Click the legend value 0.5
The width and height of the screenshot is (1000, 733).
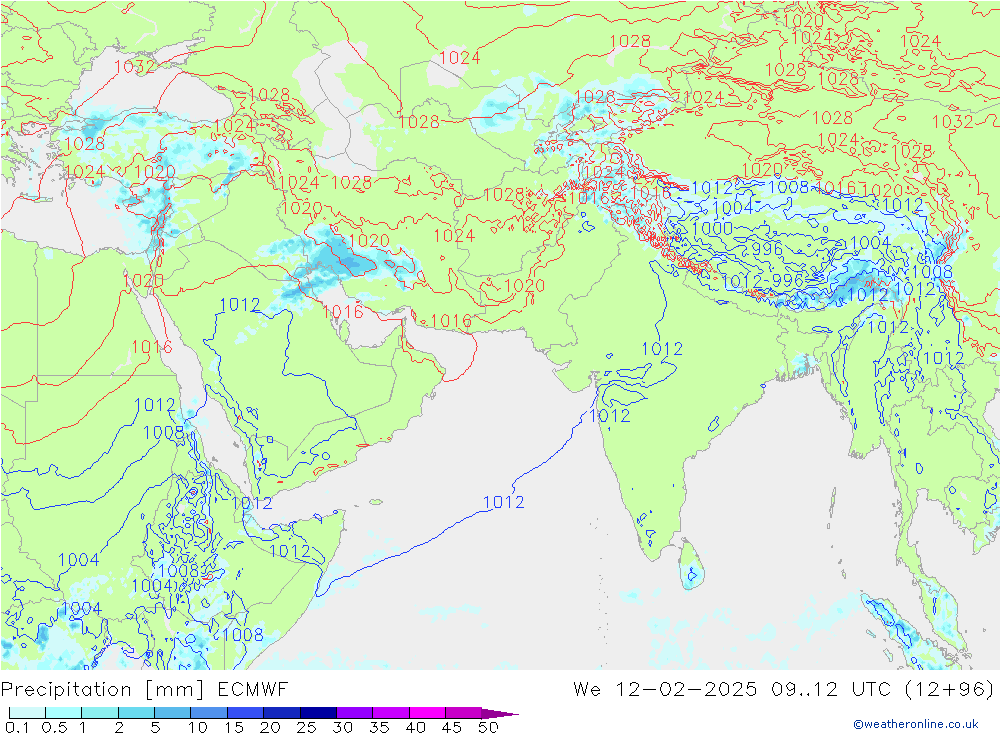click(x=54, y=727)
